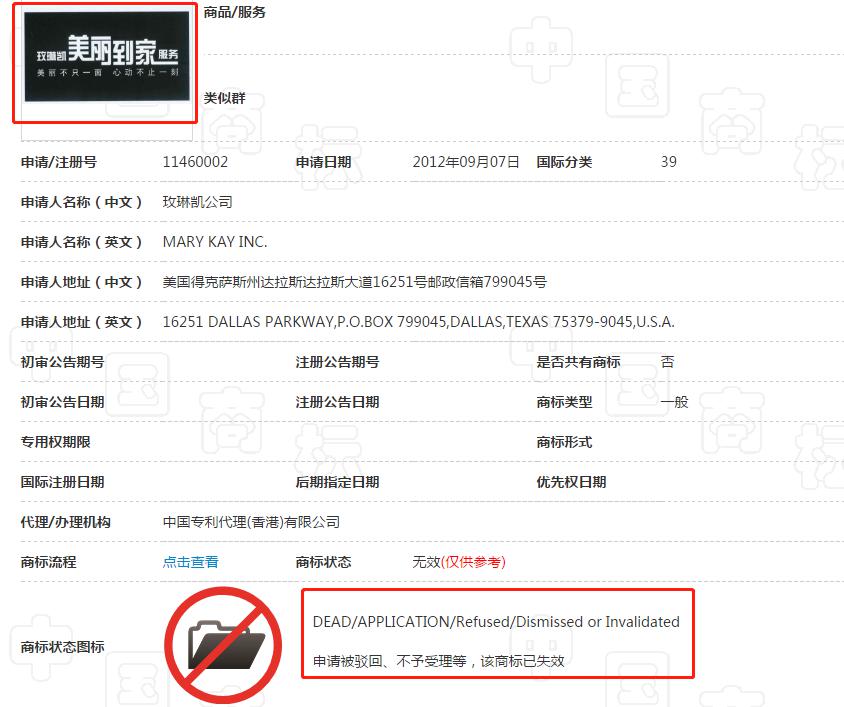This screenshot has height=707, width=844.
Task: Click the agency name 中国专利代理(香港)有限公司
Action: click(x=251, y=522)
